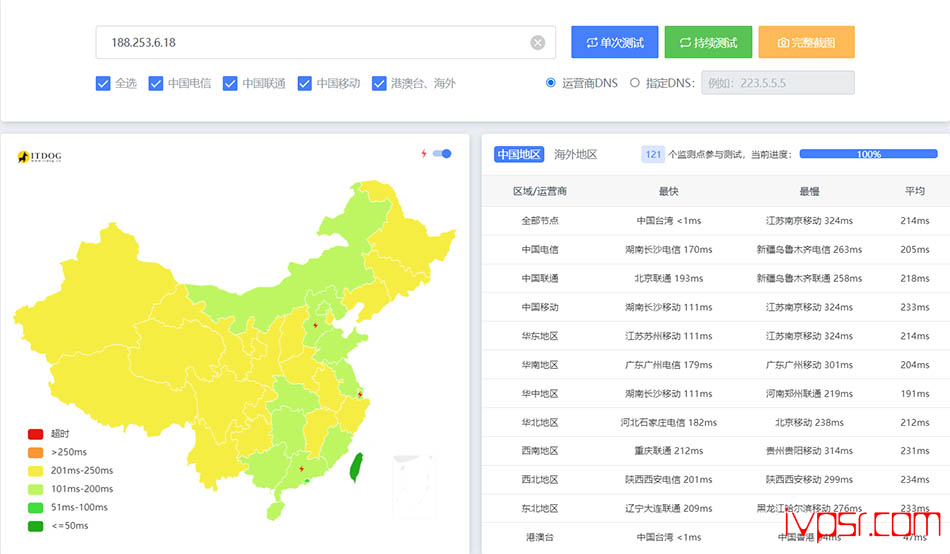Switch to the 海外地区 tab

pyautogui.click(x=576, y=155)
